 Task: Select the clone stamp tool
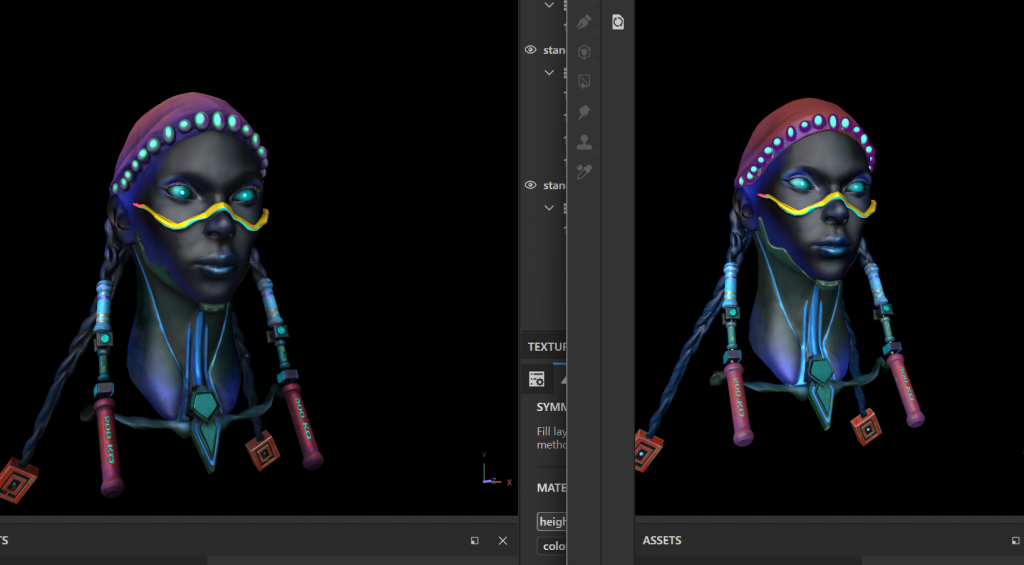pyautogui.click(x=584, y=142)
